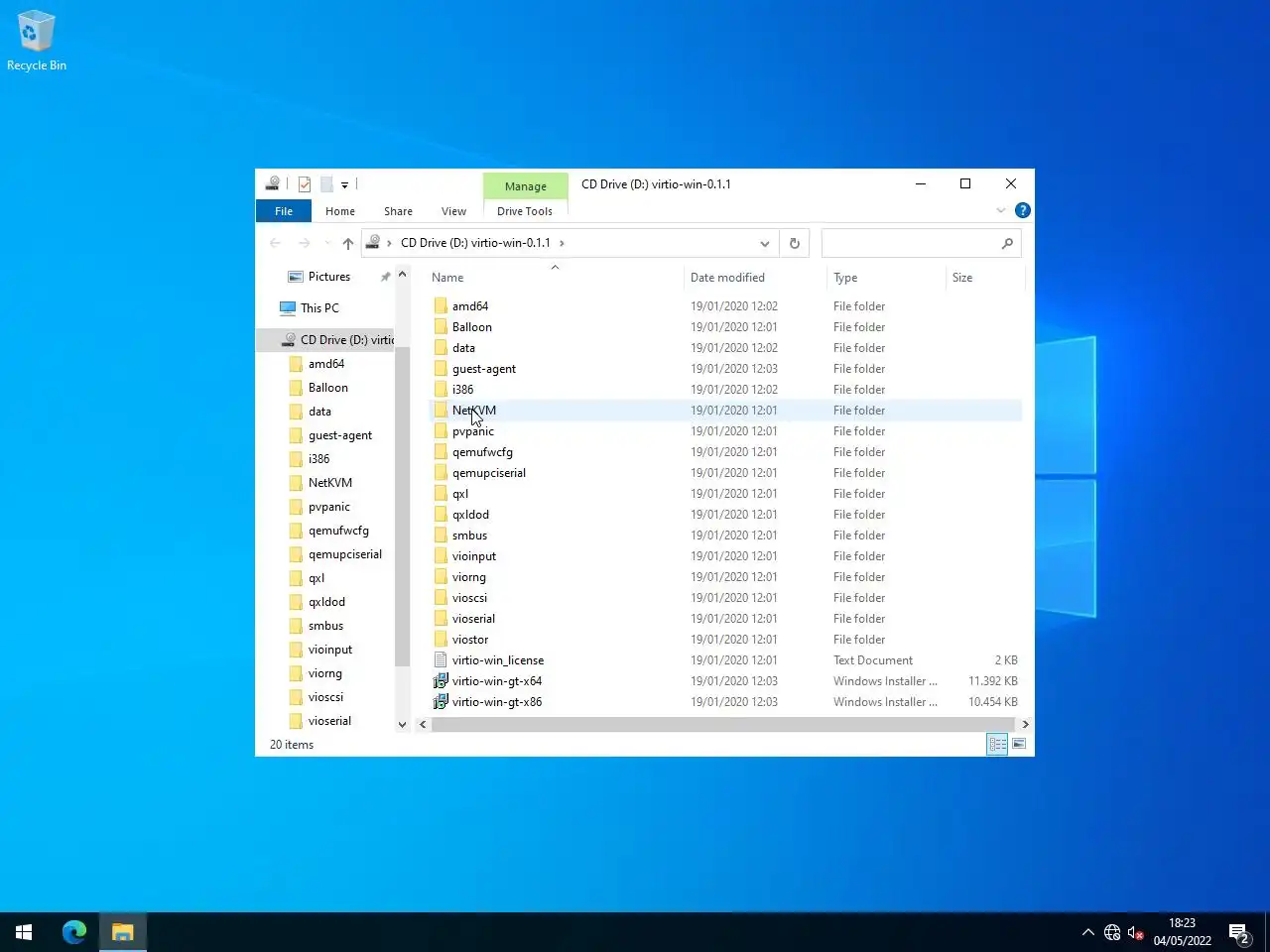
Task: Select NetKVM in the navigation tree
Action: pyautogui.click(x=329, y=483)
